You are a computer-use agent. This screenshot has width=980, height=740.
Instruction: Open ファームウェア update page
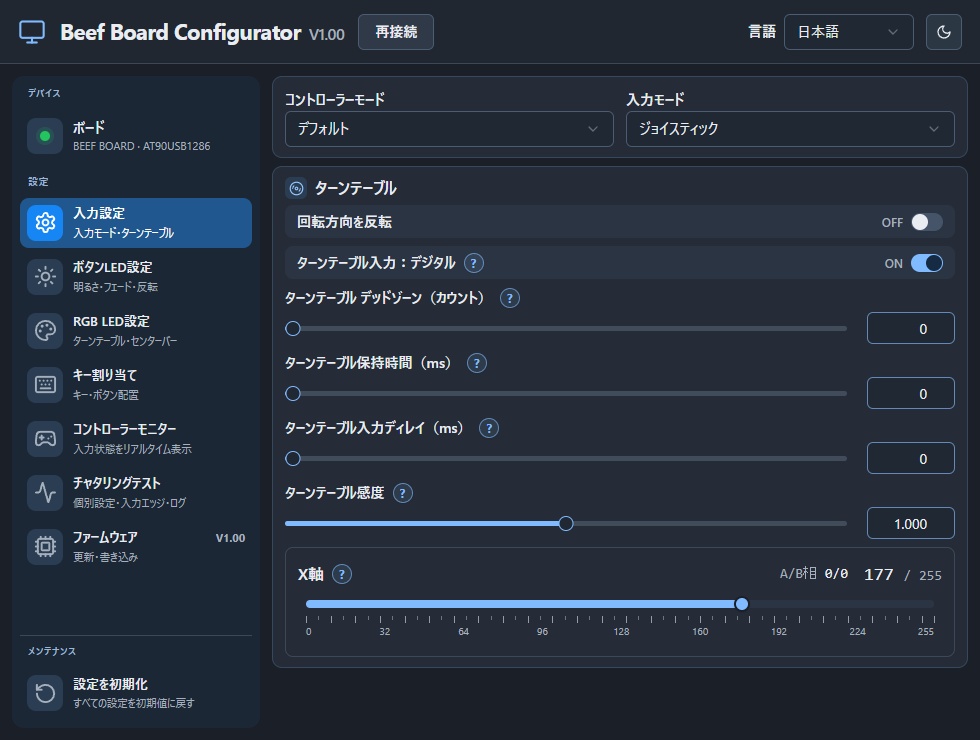[136, 547]
